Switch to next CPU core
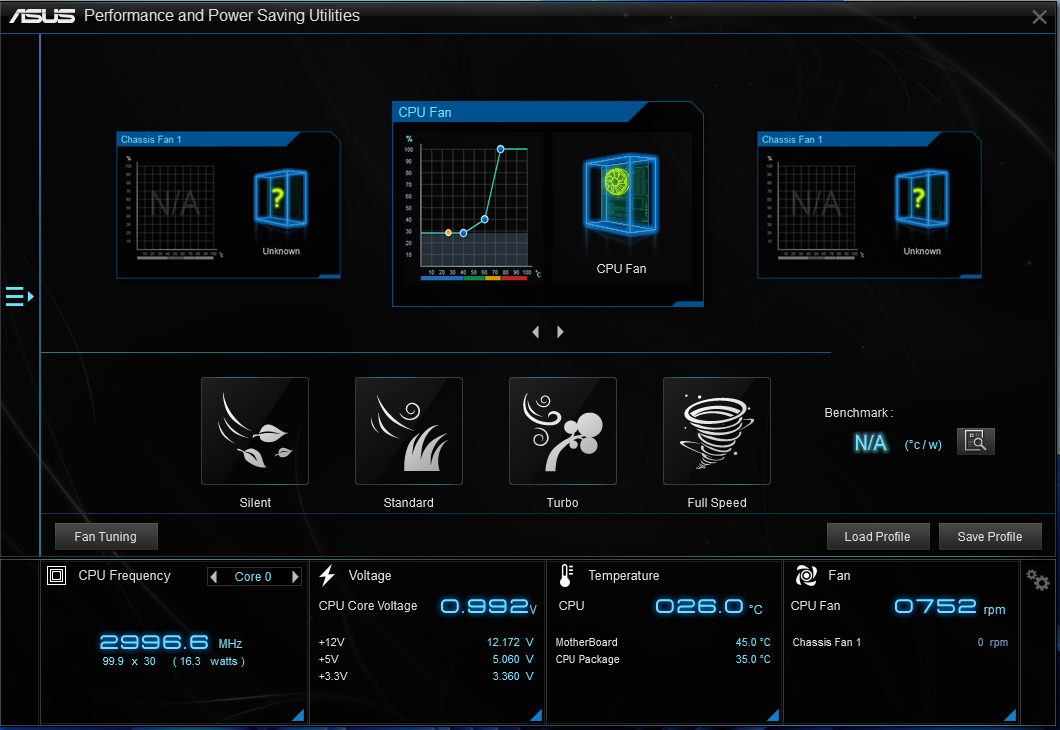Viewport: 1060px width, 730px height. point(295,577)
